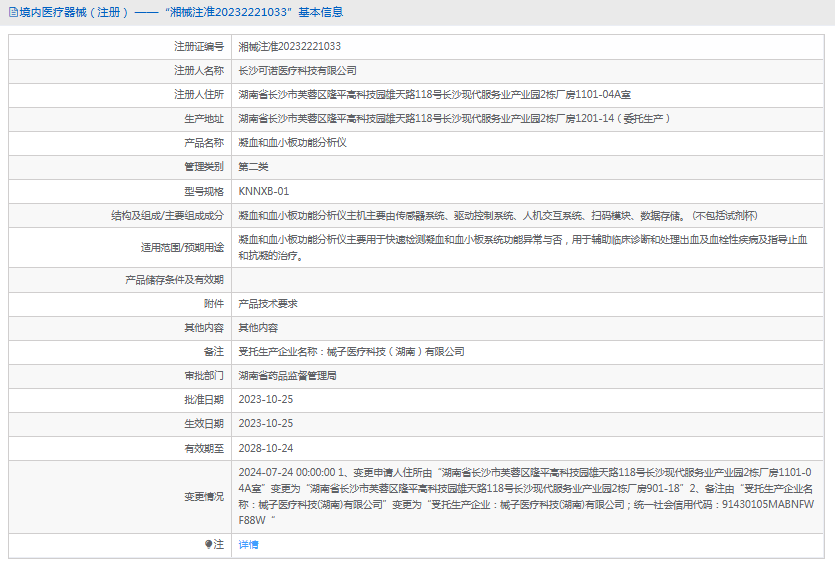
Task: Click the page title 境内医疗器械（注册）基本信息
Action: pos(181,12)
